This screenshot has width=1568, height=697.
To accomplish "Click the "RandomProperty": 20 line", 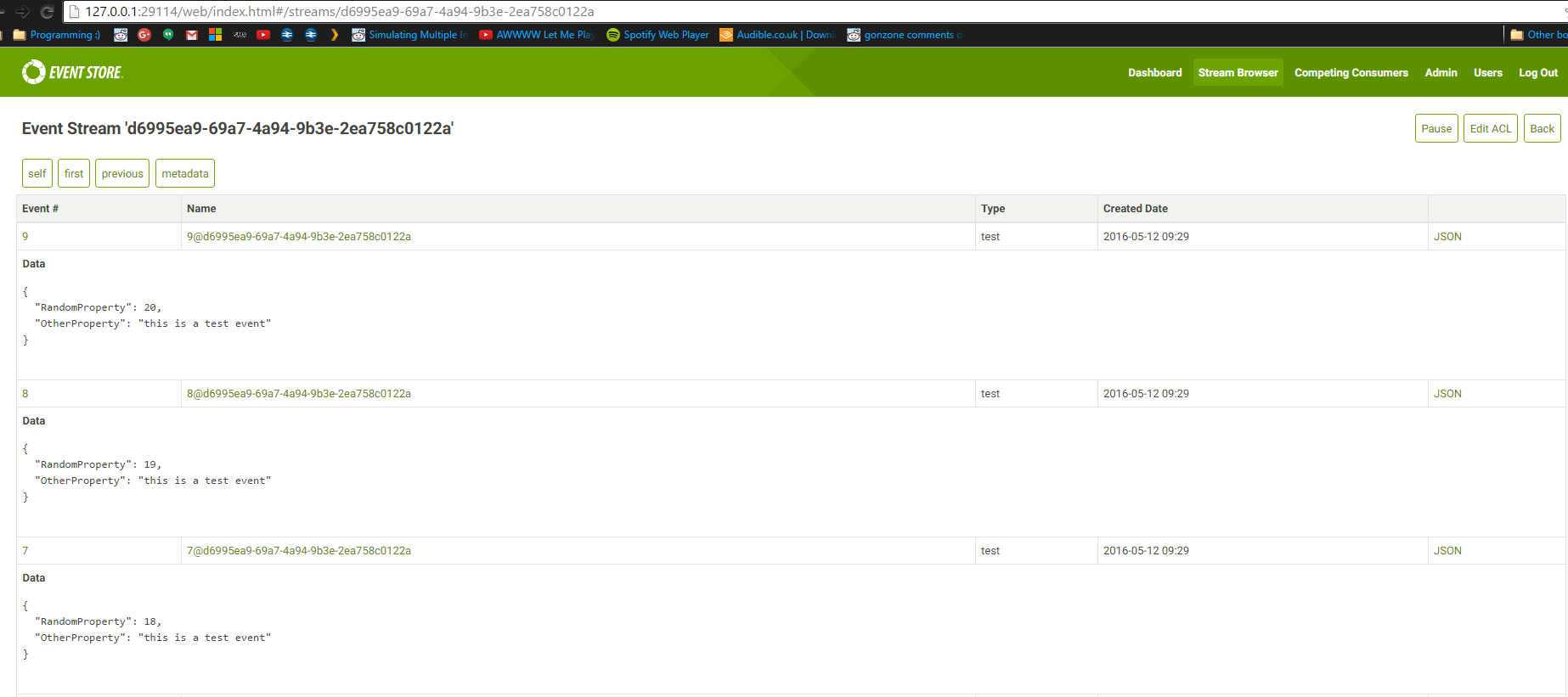I will pos(98,307).
